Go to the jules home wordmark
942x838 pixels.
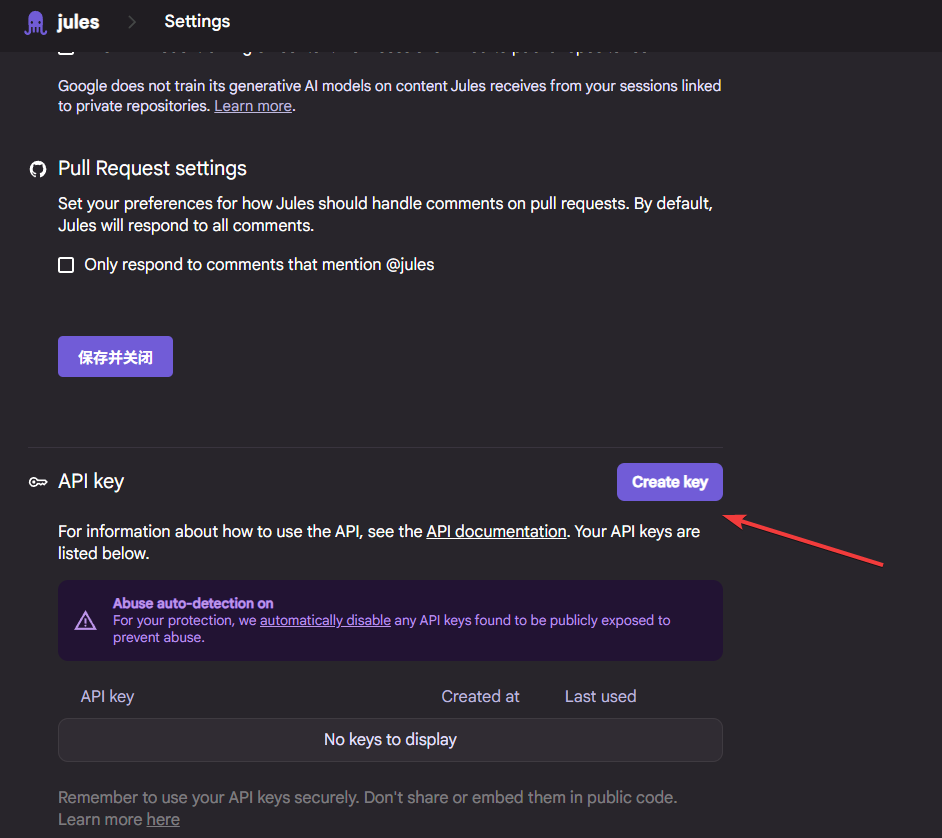click(x=78, y=22)
